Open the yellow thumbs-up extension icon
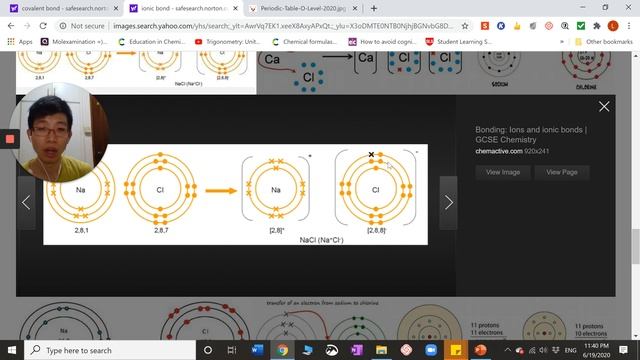Screen dimensions: 640x360 point(517,26)
